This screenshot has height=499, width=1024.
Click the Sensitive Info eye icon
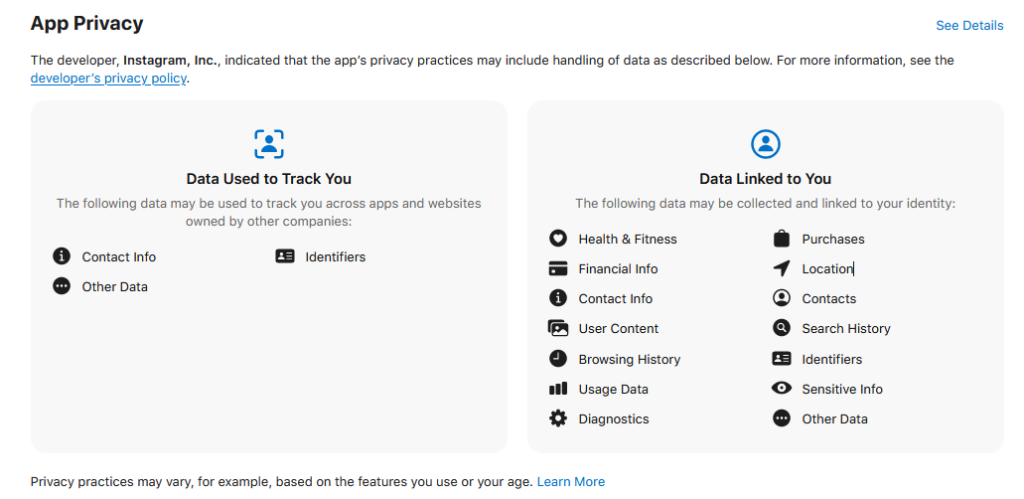[782, 389]
